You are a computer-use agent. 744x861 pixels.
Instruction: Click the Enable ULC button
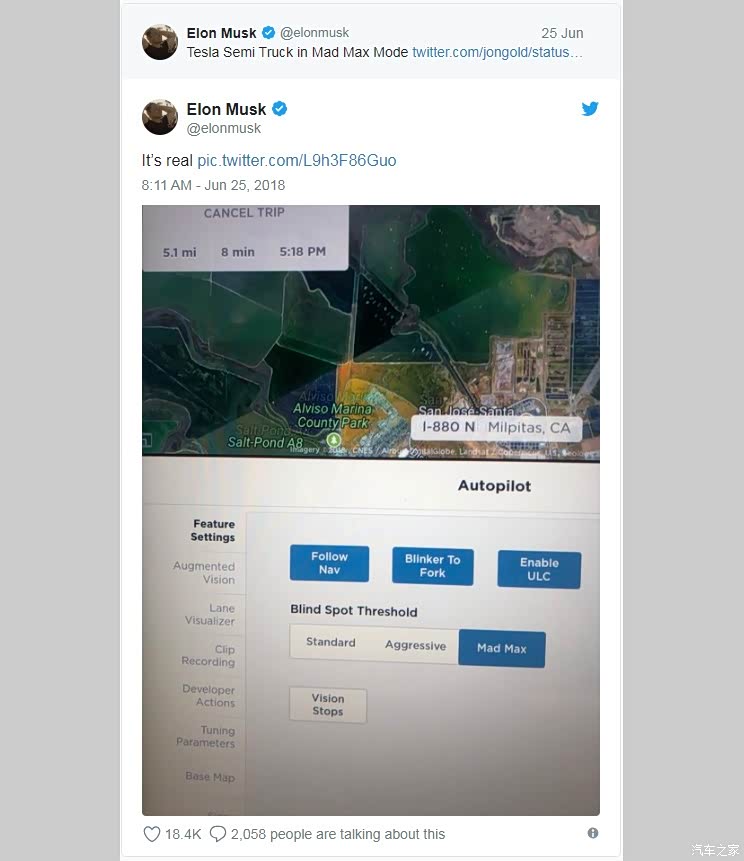(539, 569)
